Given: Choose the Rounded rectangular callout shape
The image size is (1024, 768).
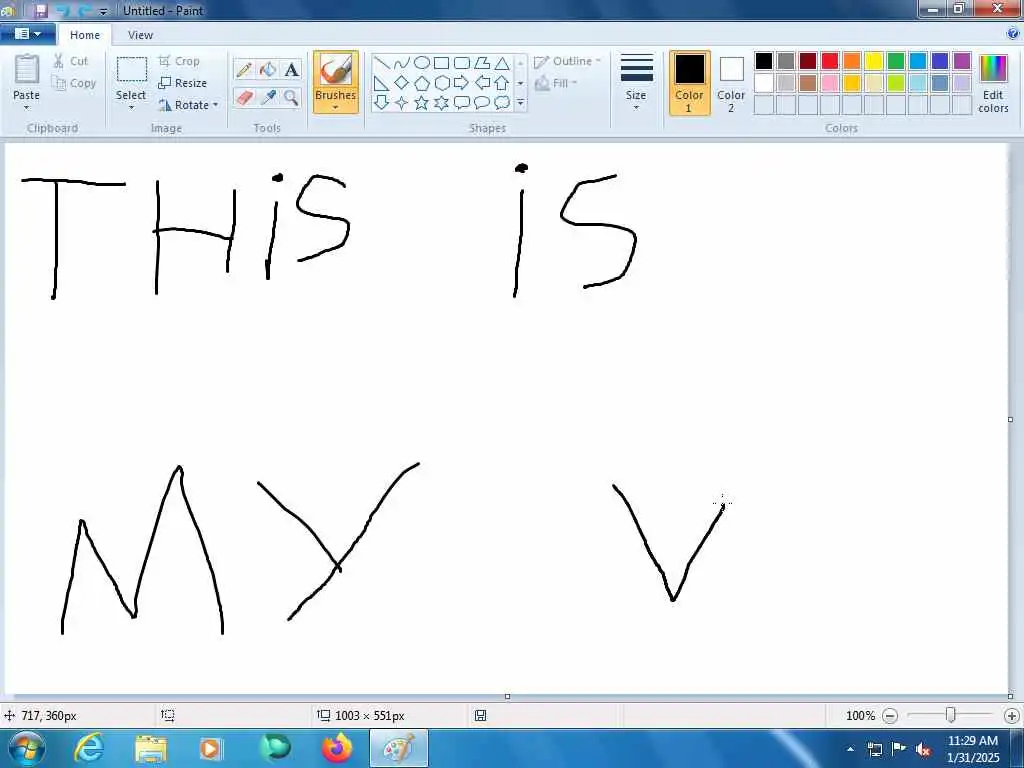Looking at the screenshot, I should [462, 103].
